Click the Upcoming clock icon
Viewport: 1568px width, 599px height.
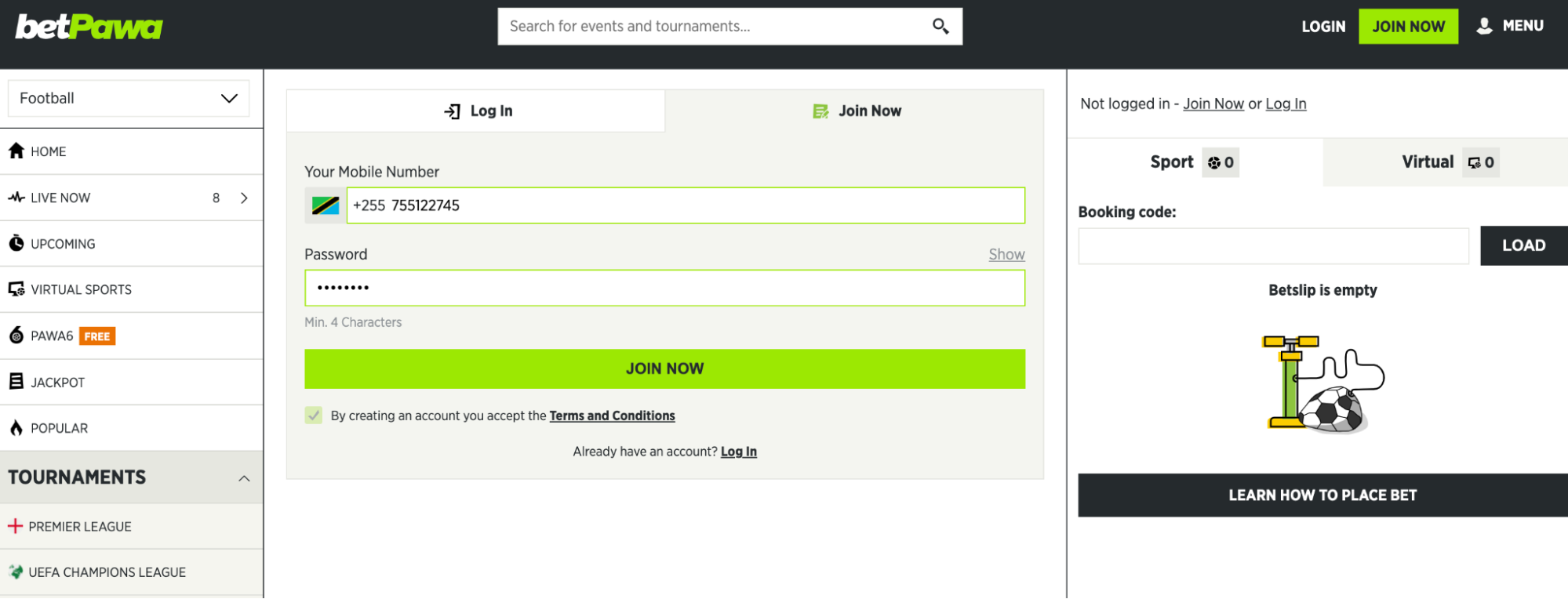coord(16,243)
